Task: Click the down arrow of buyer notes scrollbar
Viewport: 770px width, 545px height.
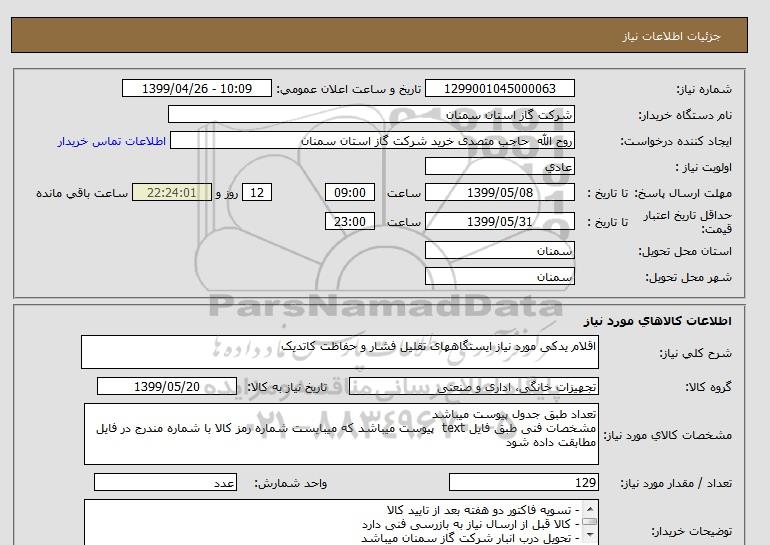Action: pos(590,535)
